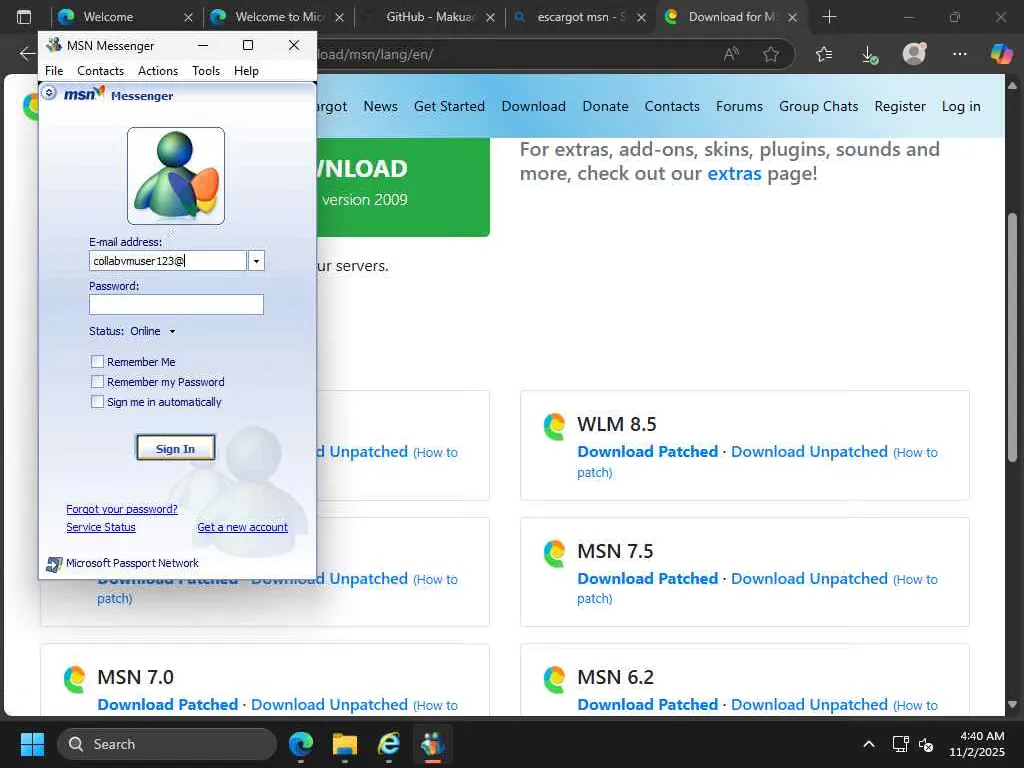Click the Read aloud icon in address bar

coord(731,54)
